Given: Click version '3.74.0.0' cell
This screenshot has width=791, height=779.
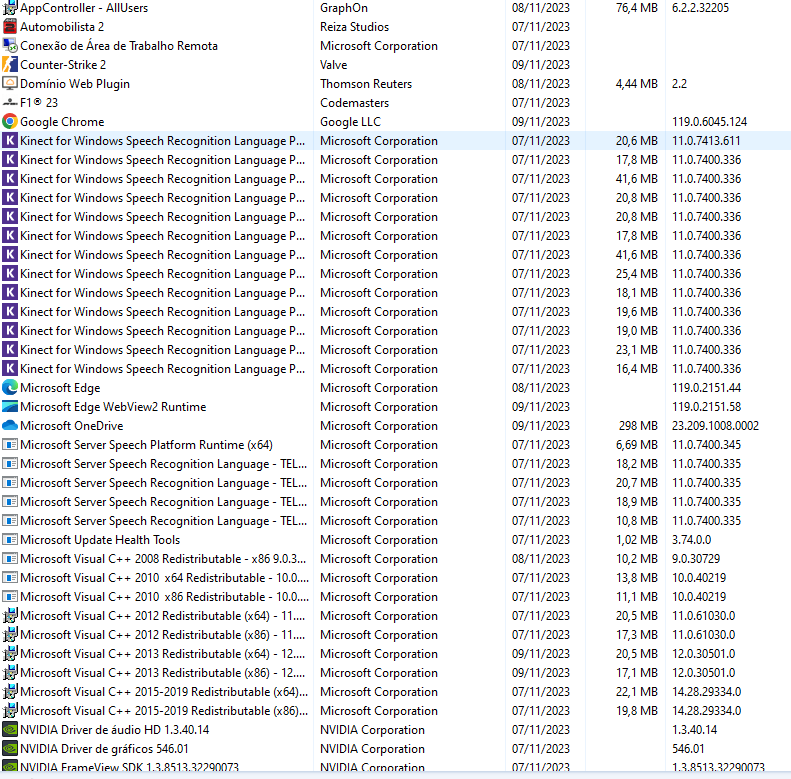Looking at the screenshot, I should [x=692, y=539].
